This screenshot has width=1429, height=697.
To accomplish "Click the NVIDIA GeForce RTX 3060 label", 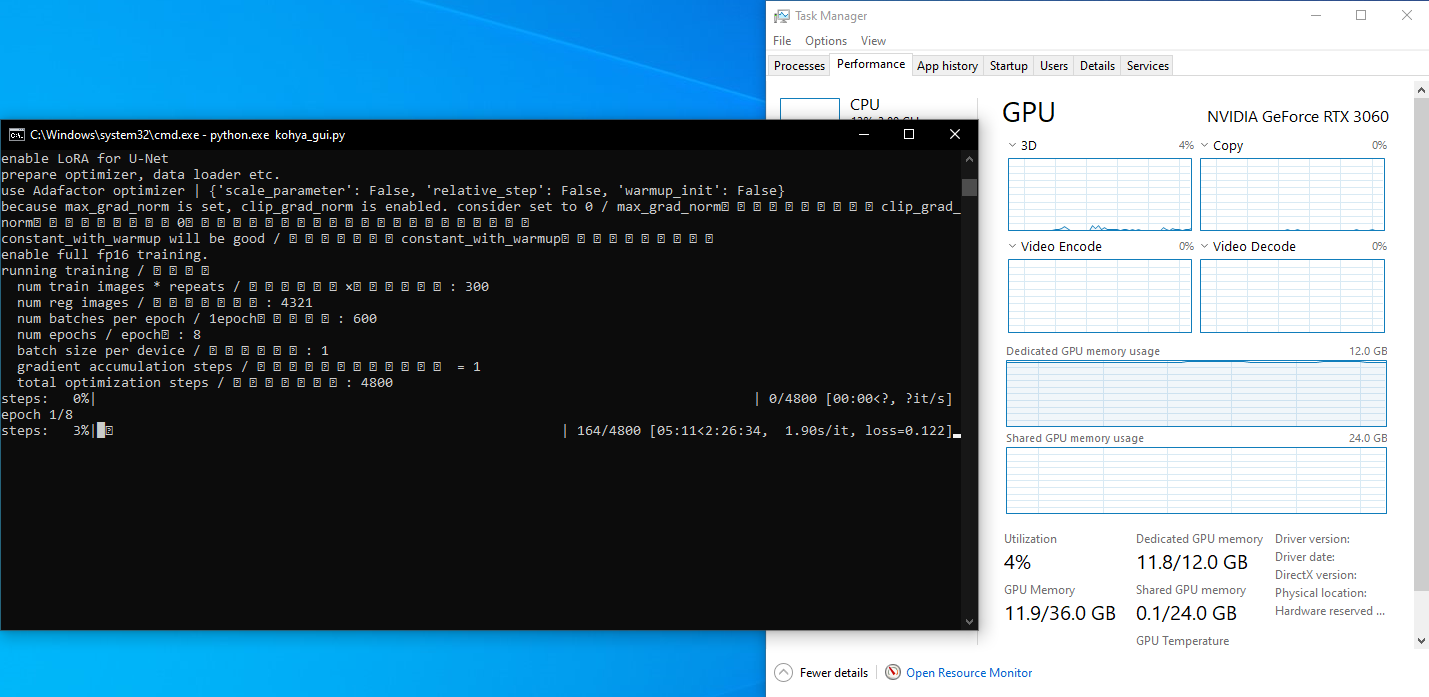I will (x=1297, y=117).
